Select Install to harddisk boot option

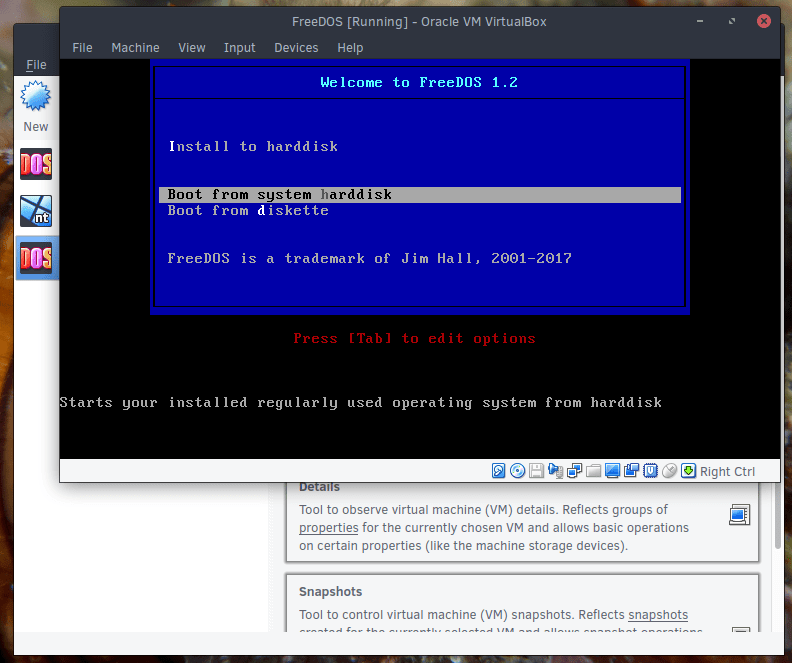(x=253, y=146)
